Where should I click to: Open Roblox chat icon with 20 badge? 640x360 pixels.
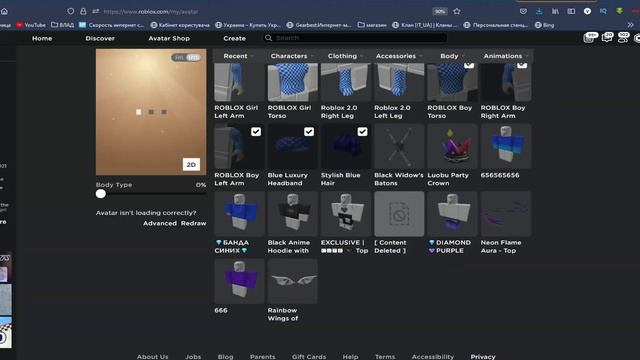(607, 38)
